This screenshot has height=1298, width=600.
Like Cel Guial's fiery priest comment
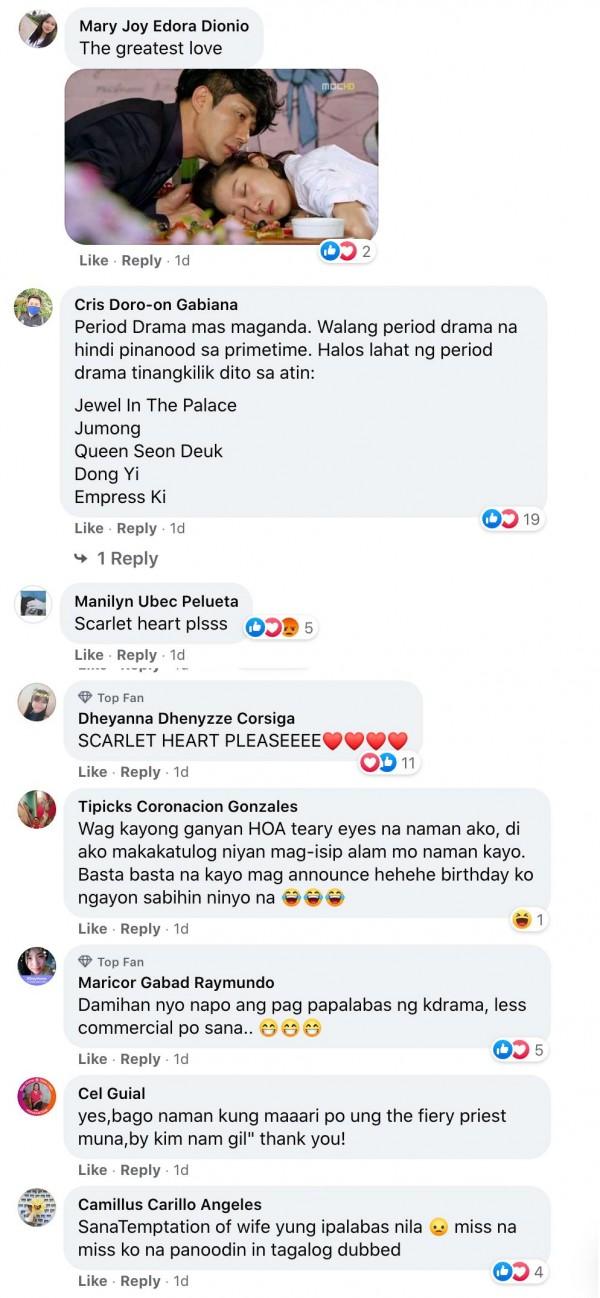pos(92,1169)
